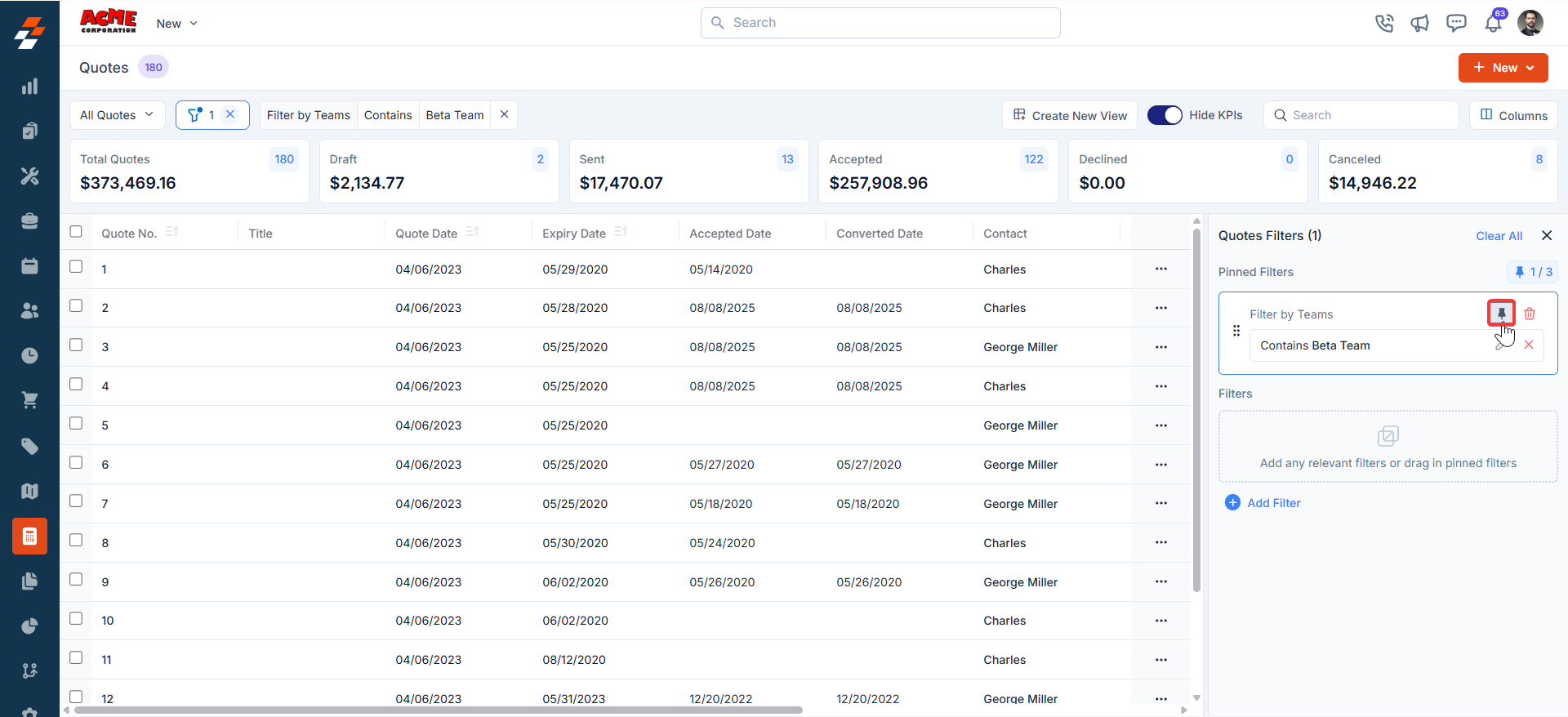The image size is (1568, 717).
Task: Open the orange New button dropdown
Action: (1503, 68)
